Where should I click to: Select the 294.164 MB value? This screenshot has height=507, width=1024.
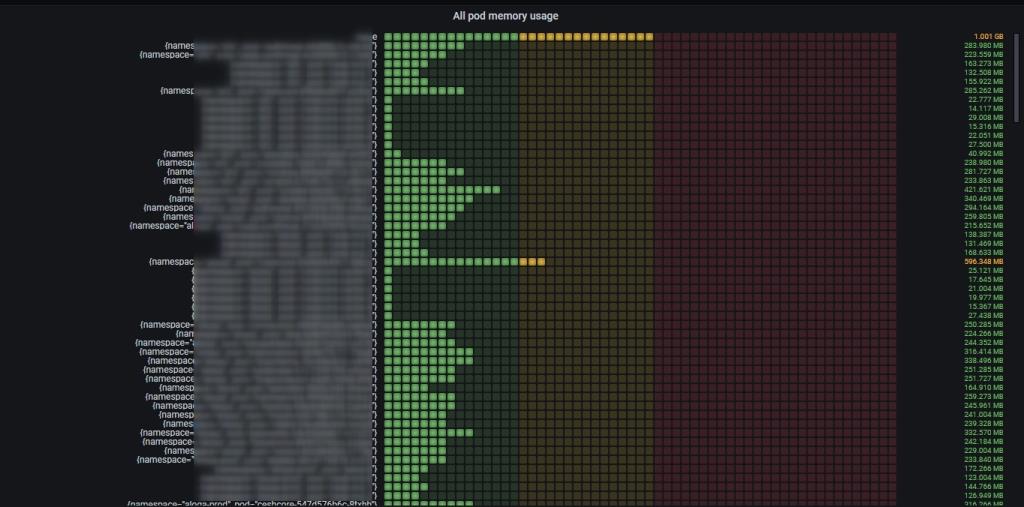pyautogui.click(x=984, y=207)
